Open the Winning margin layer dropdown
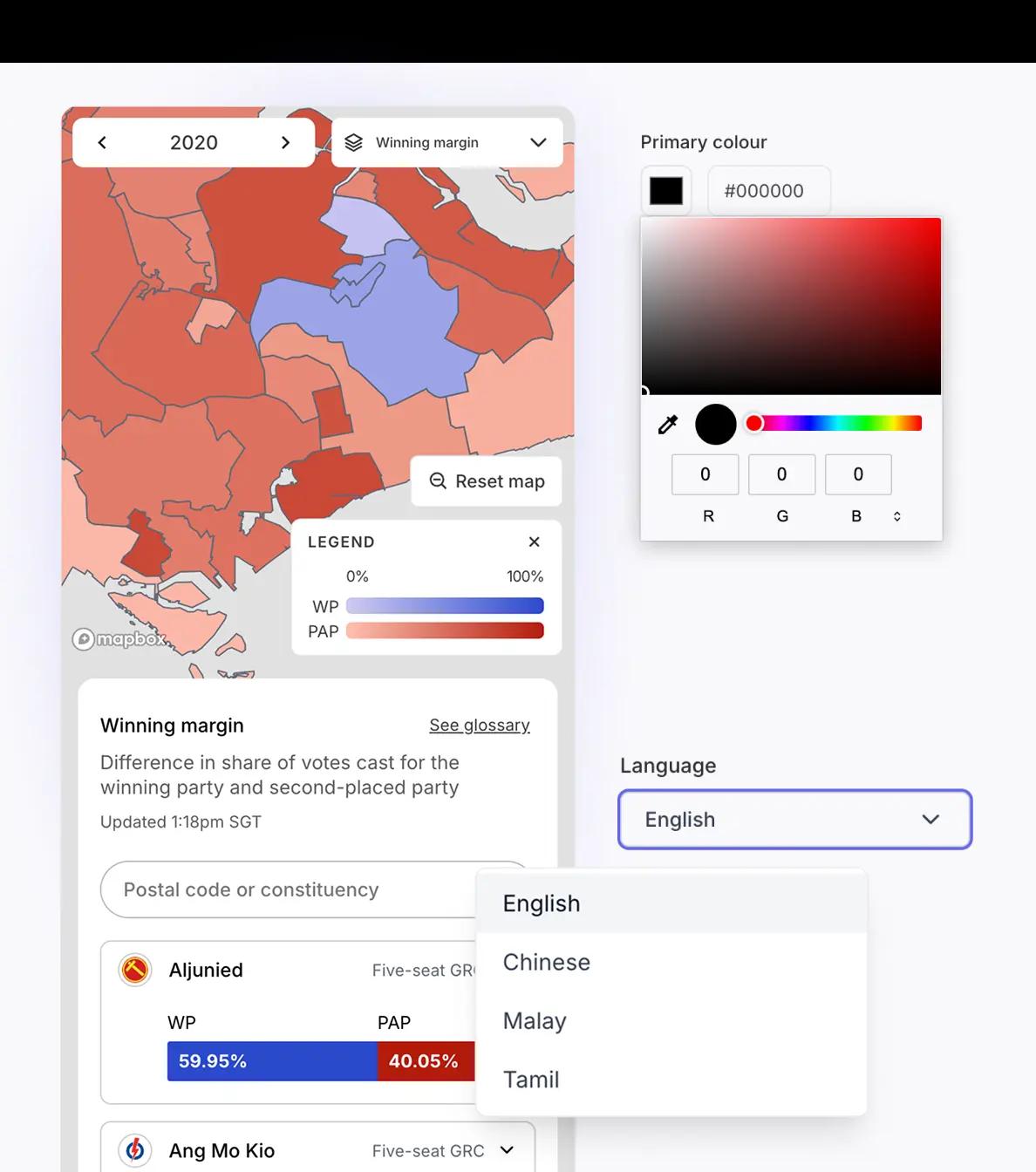The width and height of the screenshot is (1036, 1172). coord(447,143)
